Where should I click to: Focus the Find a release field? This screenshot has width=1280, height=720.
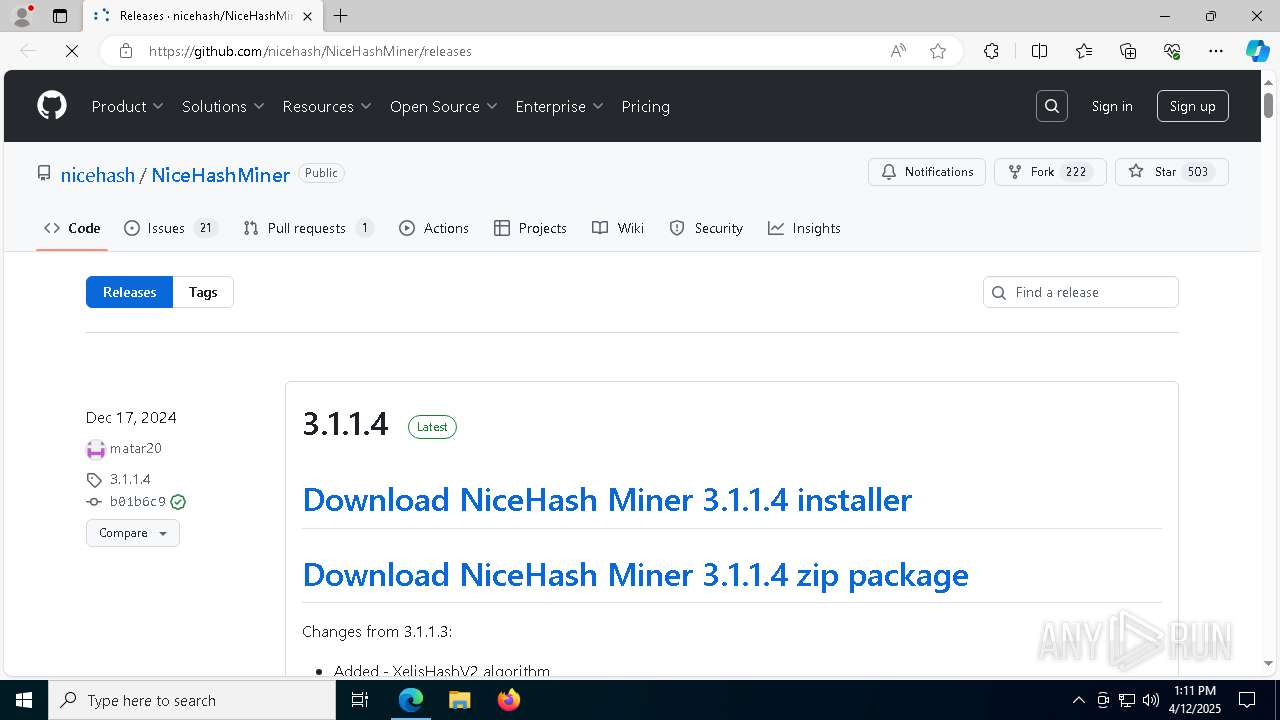1090,292
